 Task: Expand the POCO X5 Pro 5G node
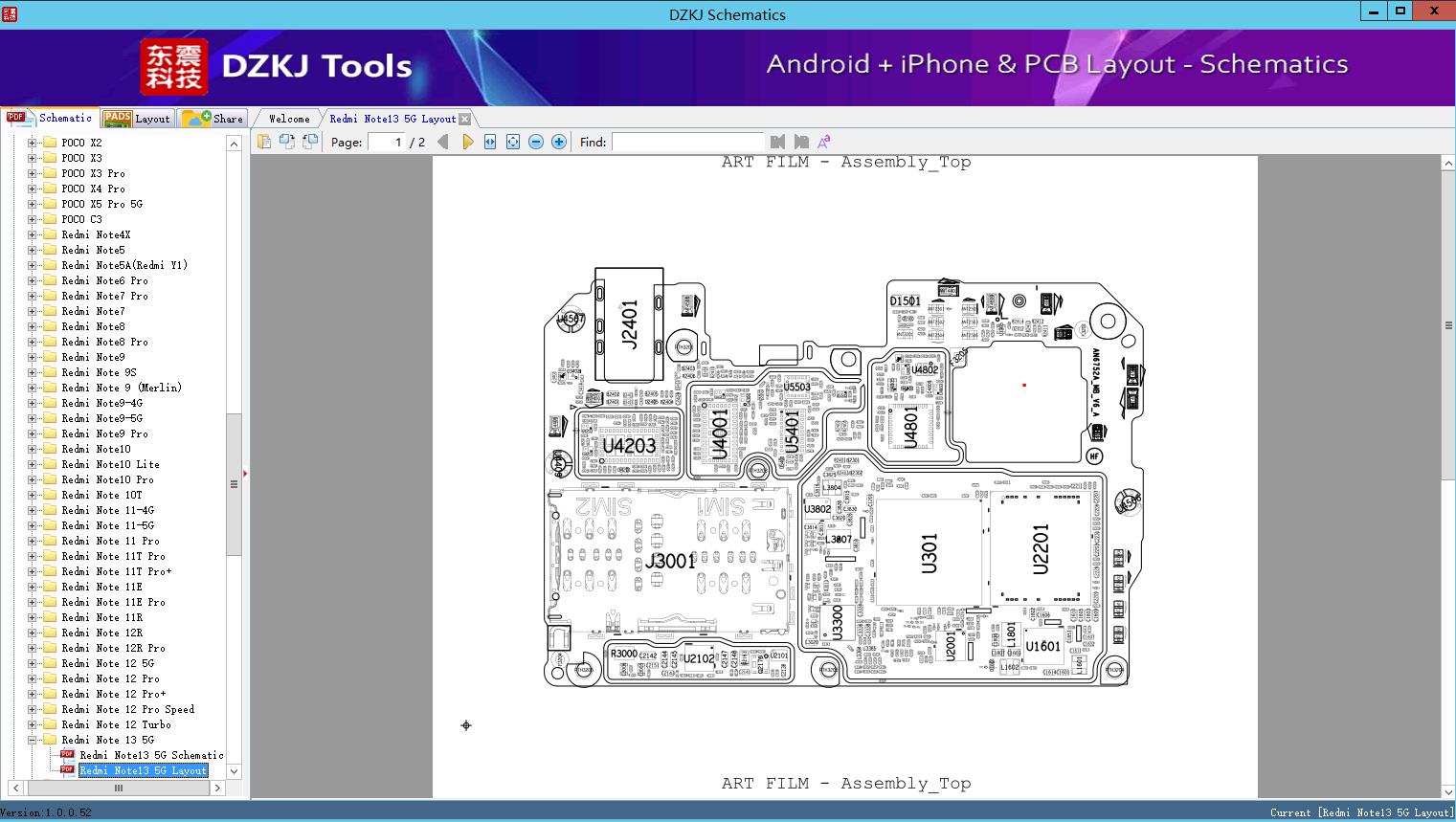tap(32, 204)
